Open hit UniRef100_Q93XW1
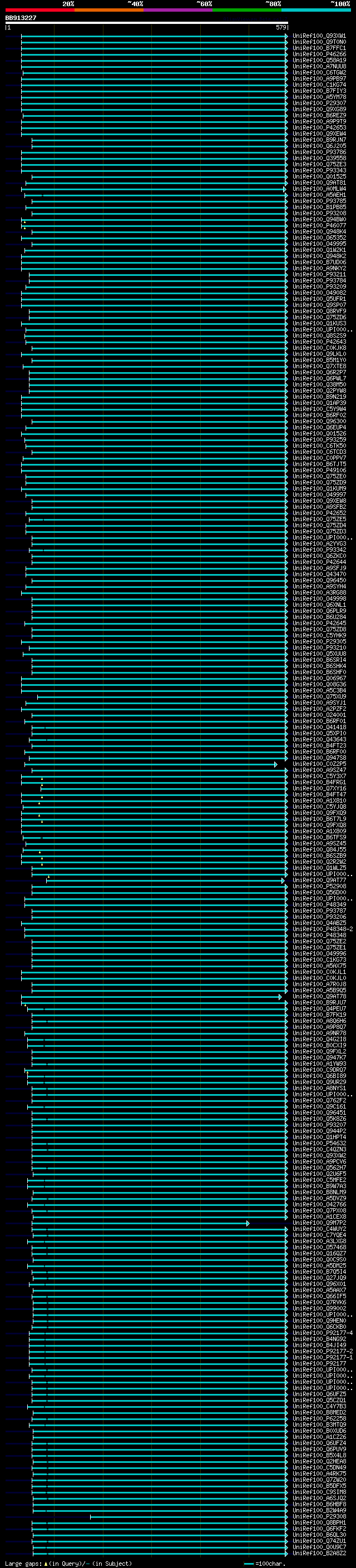The width and height of the screenshot is (356, 1568). (x=319, y=36)
